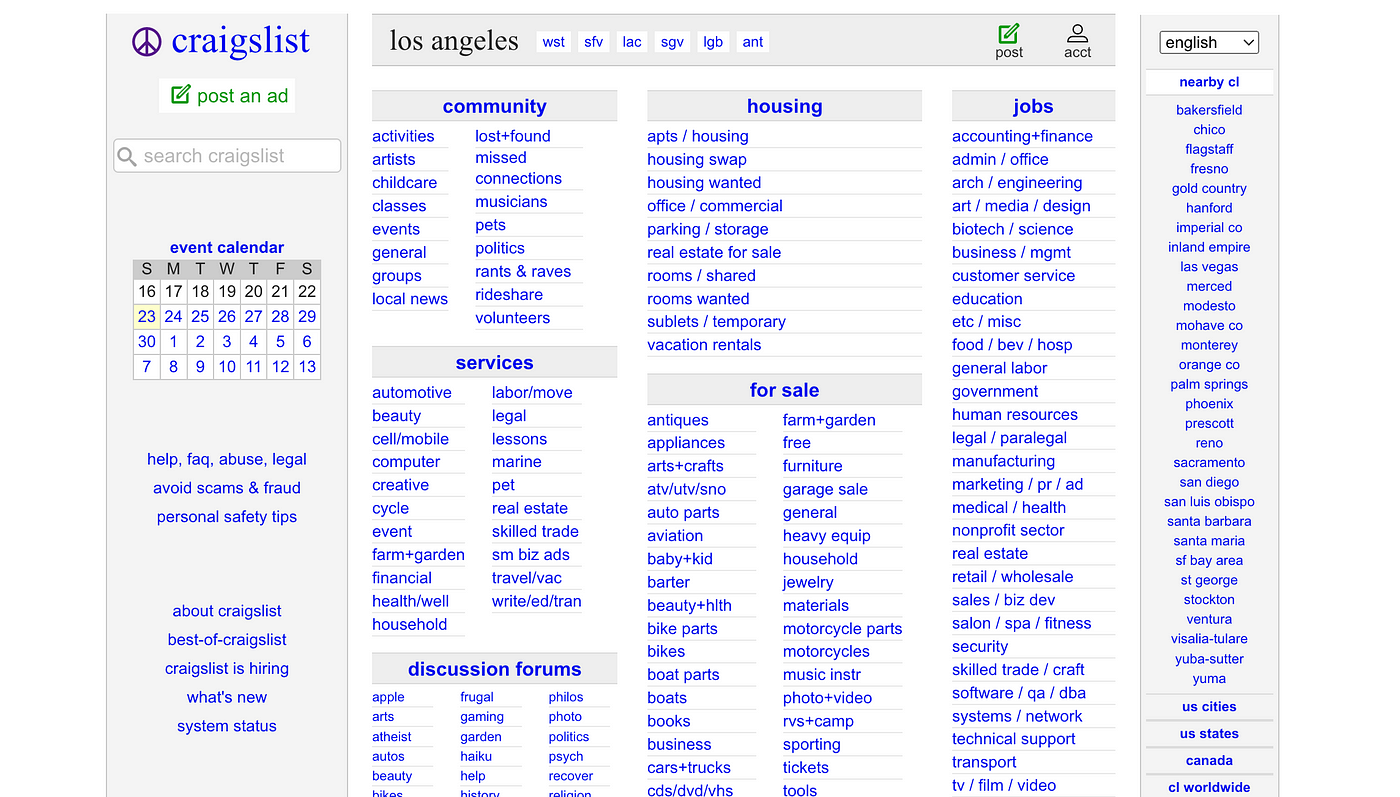This screenshot has height=797, width=1400.
Task: Open the housing section header
Action: point(784,106)
